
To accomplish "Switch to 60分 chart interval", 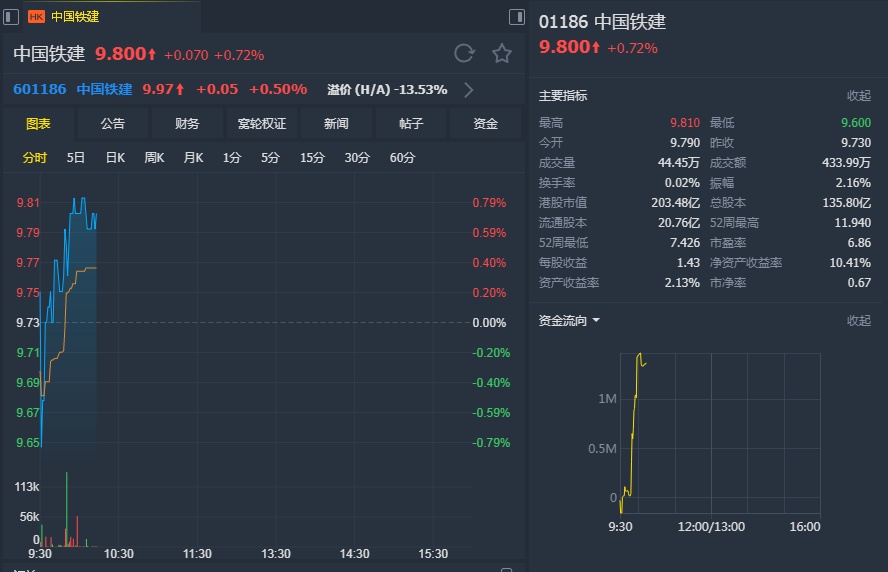I will point(402,158).
